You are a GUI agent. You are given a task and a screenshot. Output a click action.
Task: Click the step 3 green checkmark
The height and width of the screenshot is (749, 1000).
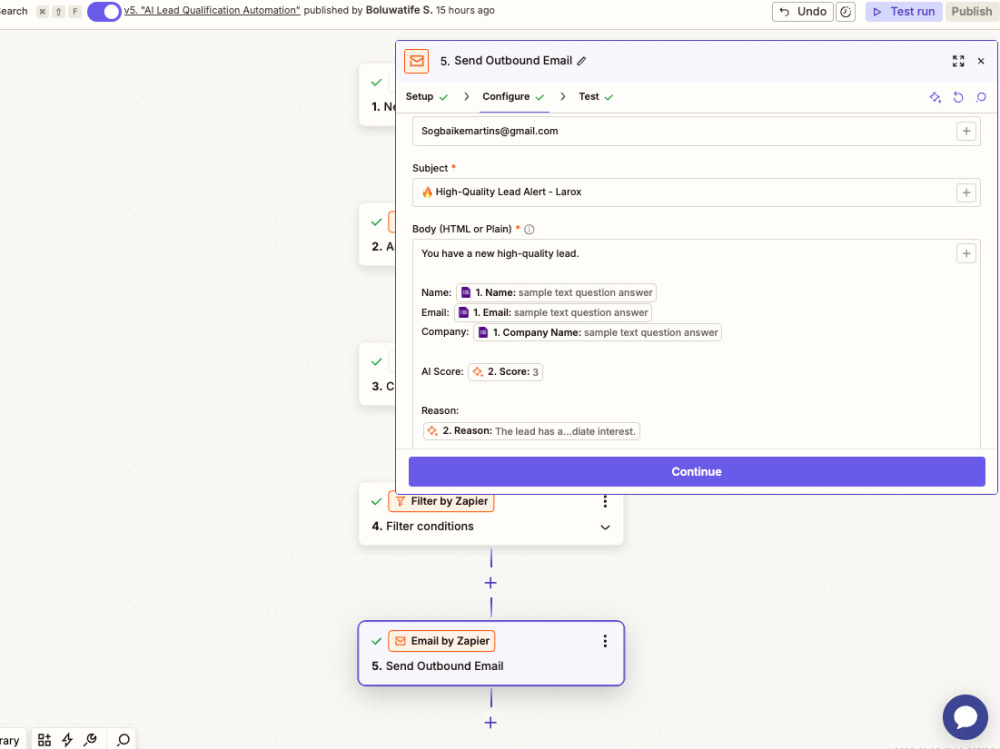click(376, 362)
